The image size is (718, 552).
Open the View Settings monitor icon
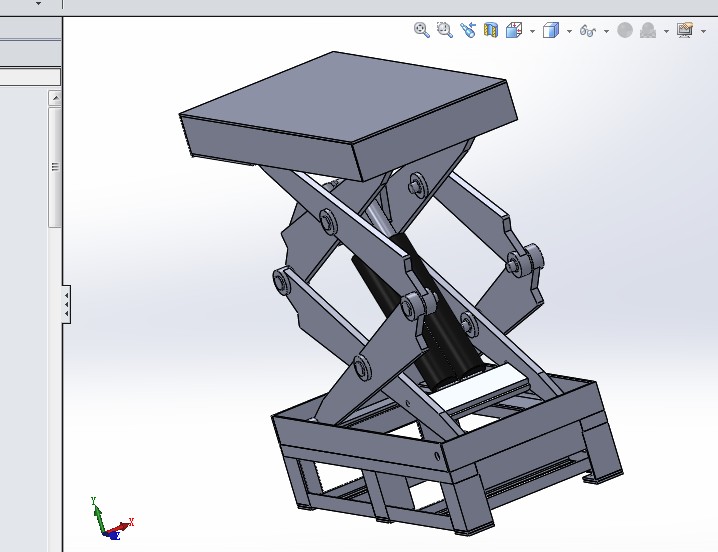(685, 30)
